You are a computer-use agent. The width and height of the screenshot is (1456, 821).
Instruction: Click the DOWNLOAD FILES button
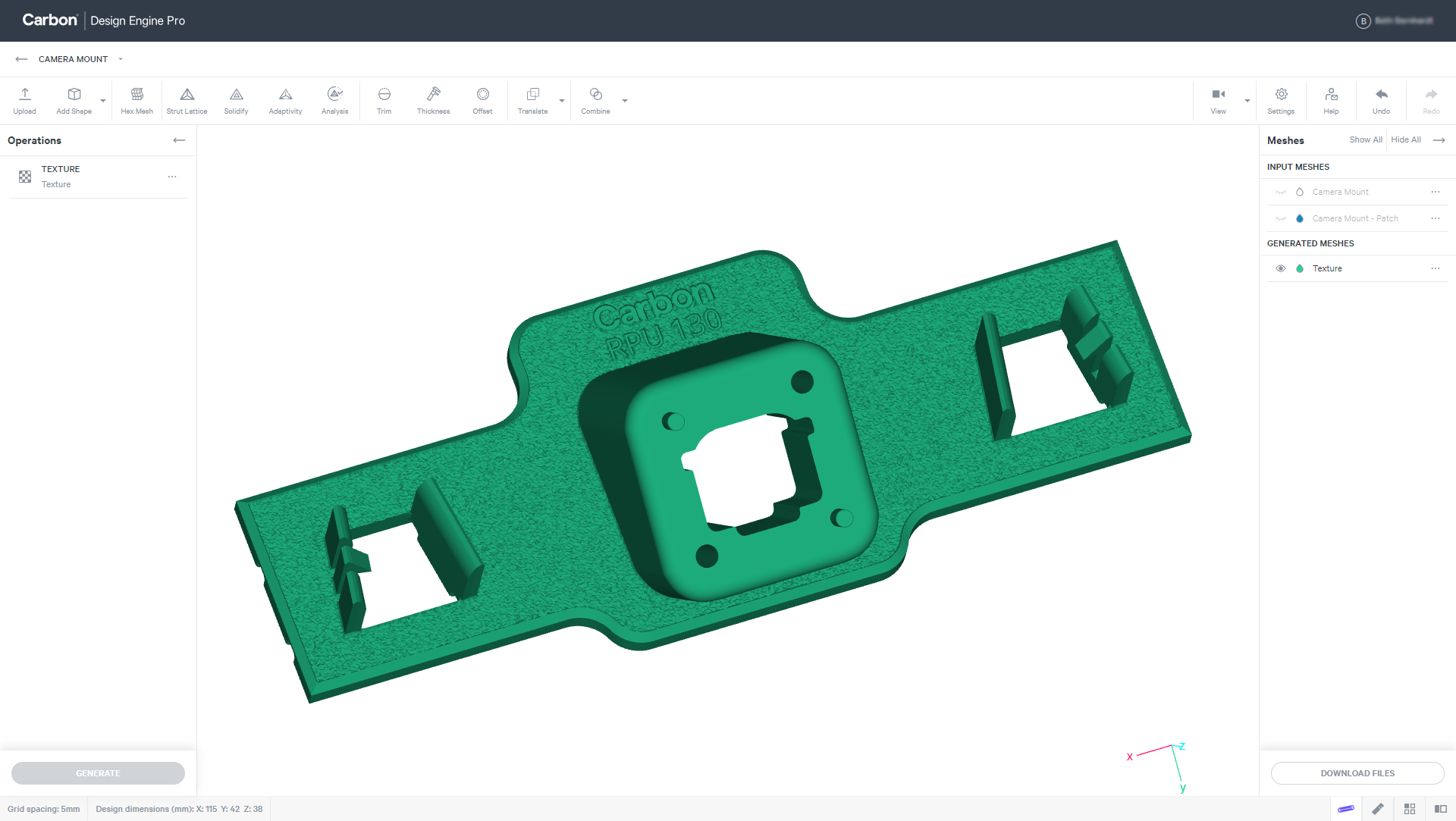coord(1357,773)
